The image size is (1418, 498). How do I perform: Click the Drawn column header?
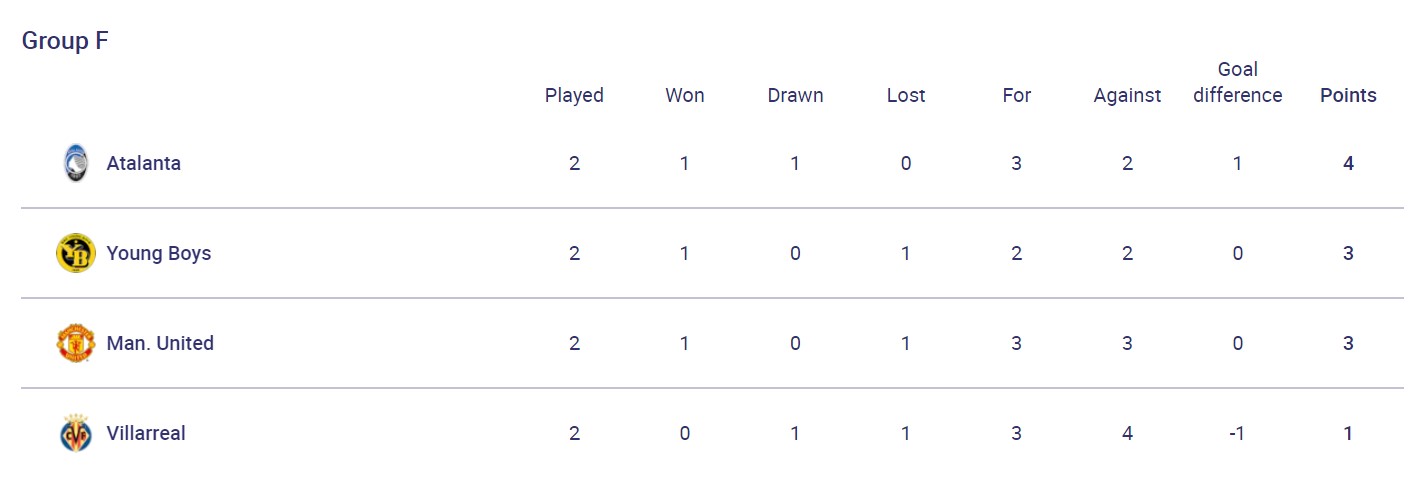[x=795, y=95]
